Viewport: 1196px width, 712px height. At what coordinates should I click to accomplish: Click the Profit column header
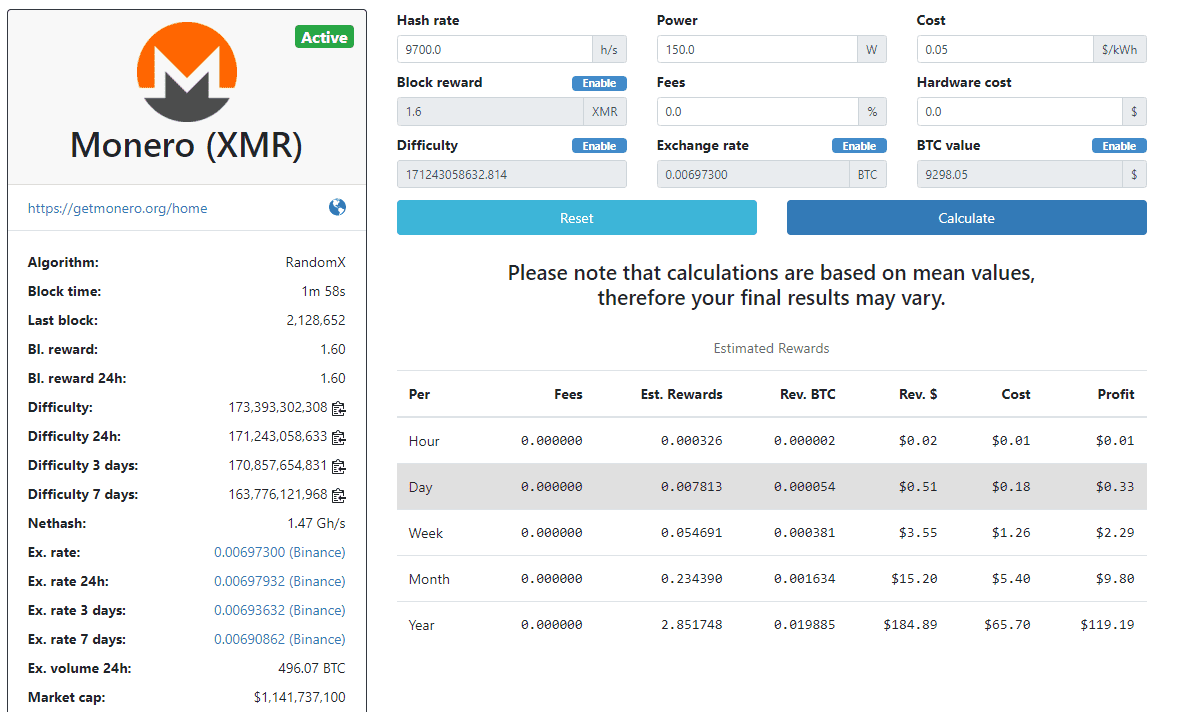pos(1116,395)
